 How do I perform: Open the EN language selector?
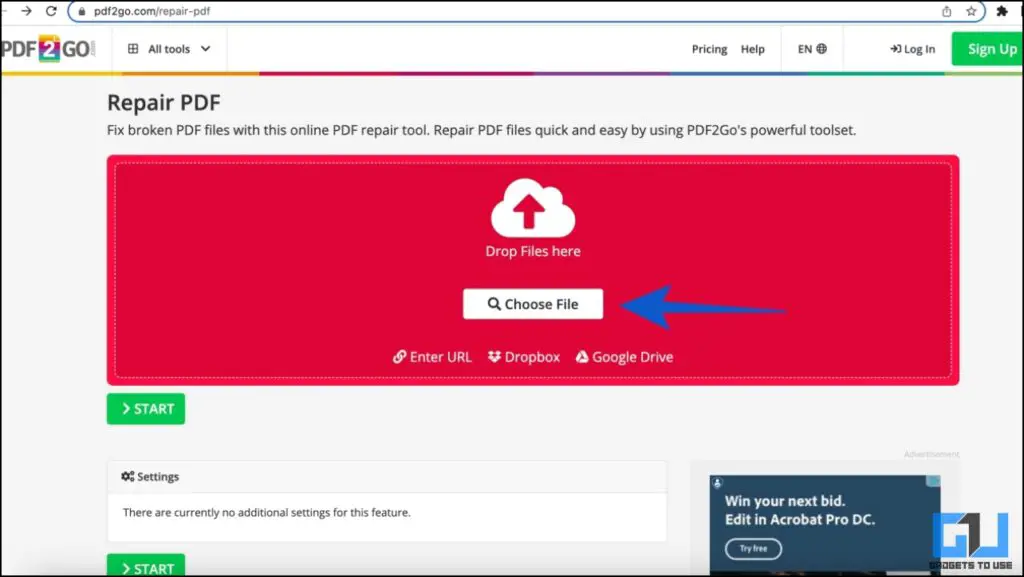(x=812, y=49)
